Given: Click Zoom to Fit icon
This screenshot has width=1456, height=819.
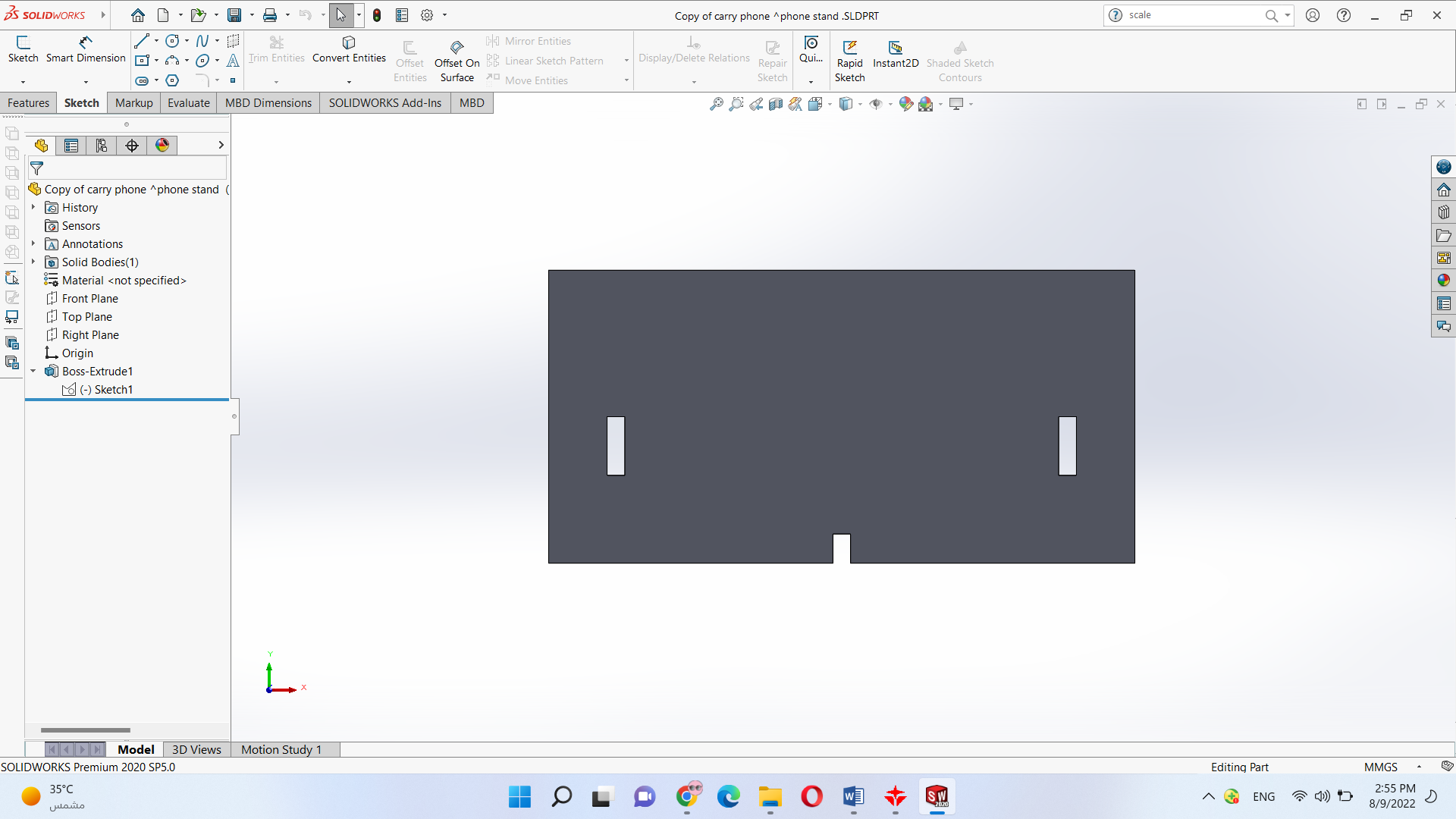Looking at the screenshot, I should [716, 104].
